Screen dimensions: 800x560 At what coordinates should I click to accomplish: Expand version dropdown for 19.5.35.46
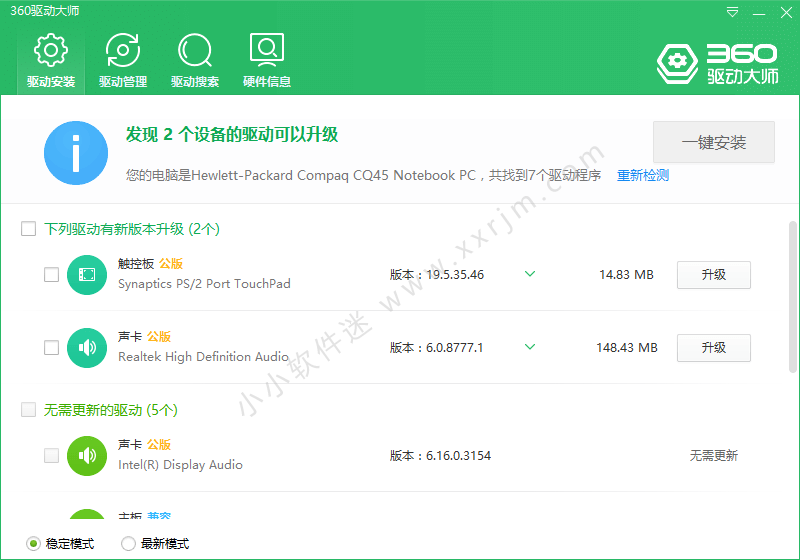[530, 274]
